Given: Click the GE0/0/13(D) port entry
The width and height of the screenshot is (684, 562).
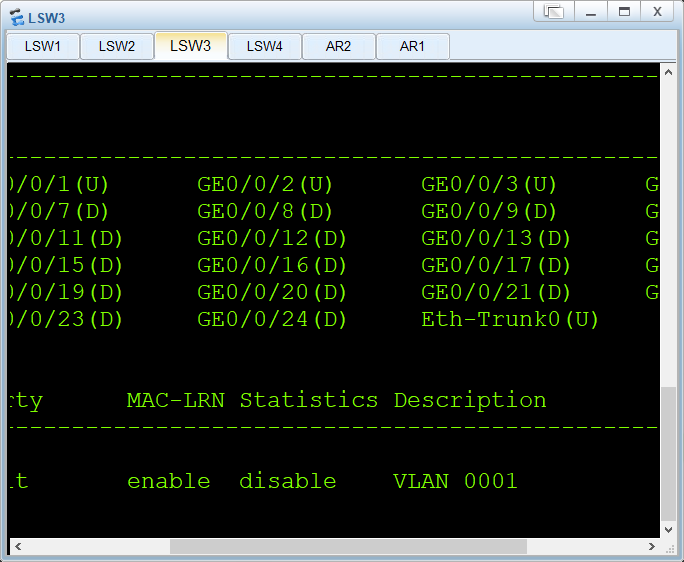Looking at the screenshot, I should pyautogui.click(x=496, y=239).
